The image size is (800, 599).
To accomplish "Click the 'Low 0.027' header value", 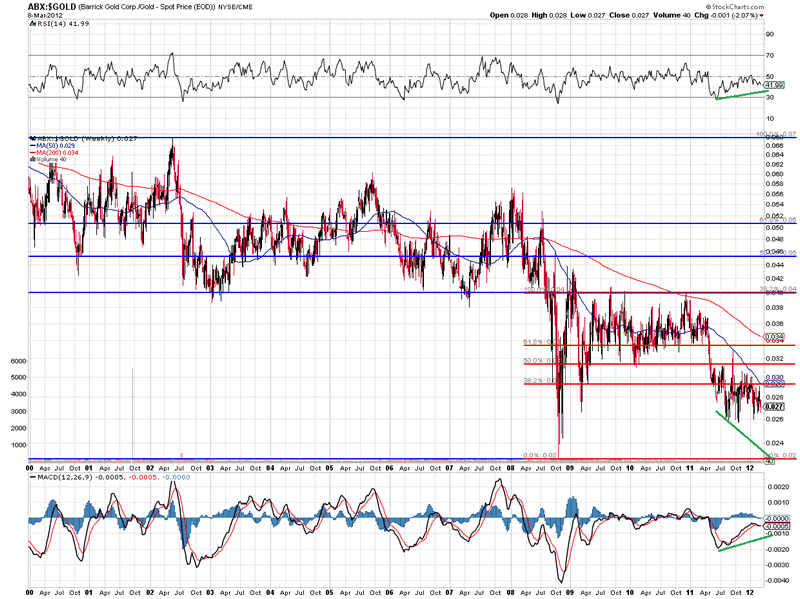I will [588, 15].
